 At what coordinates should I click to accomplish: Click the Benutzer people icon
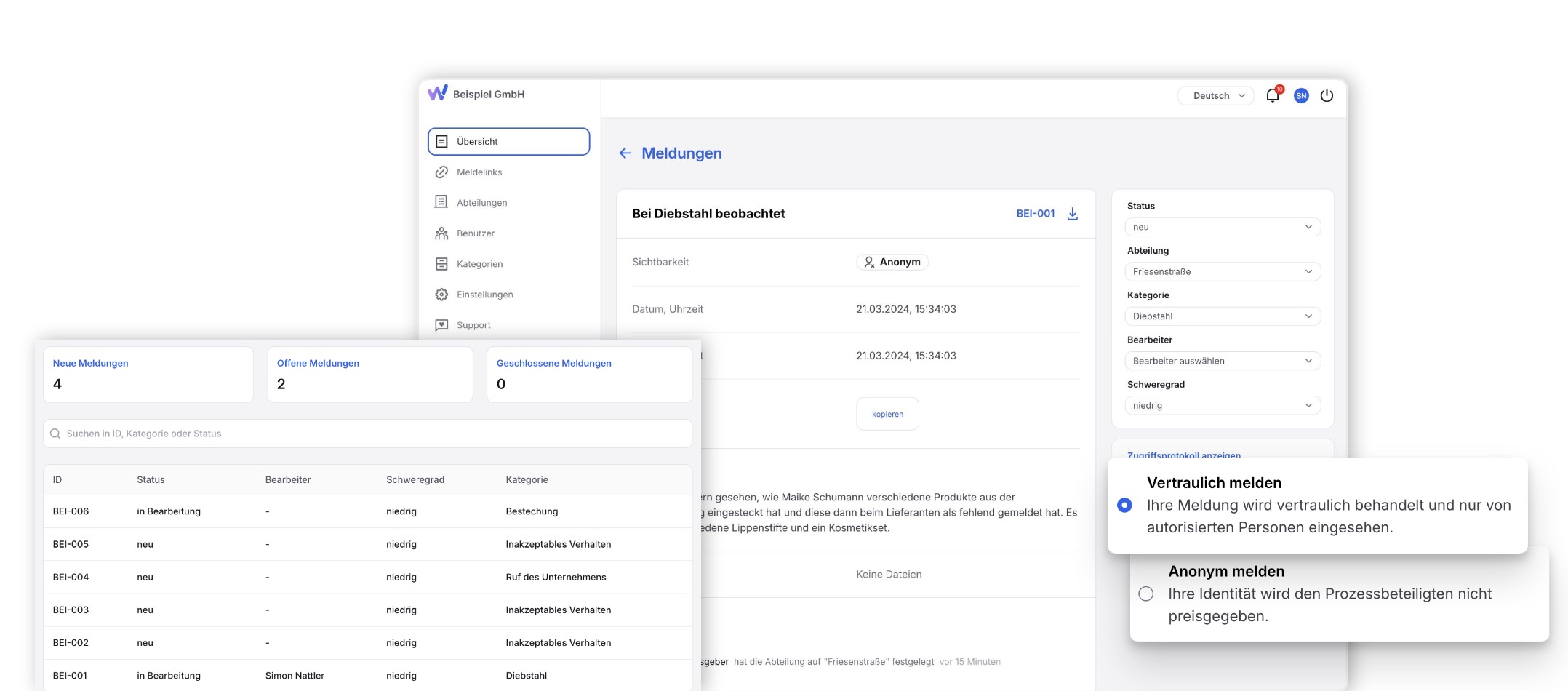441,233
